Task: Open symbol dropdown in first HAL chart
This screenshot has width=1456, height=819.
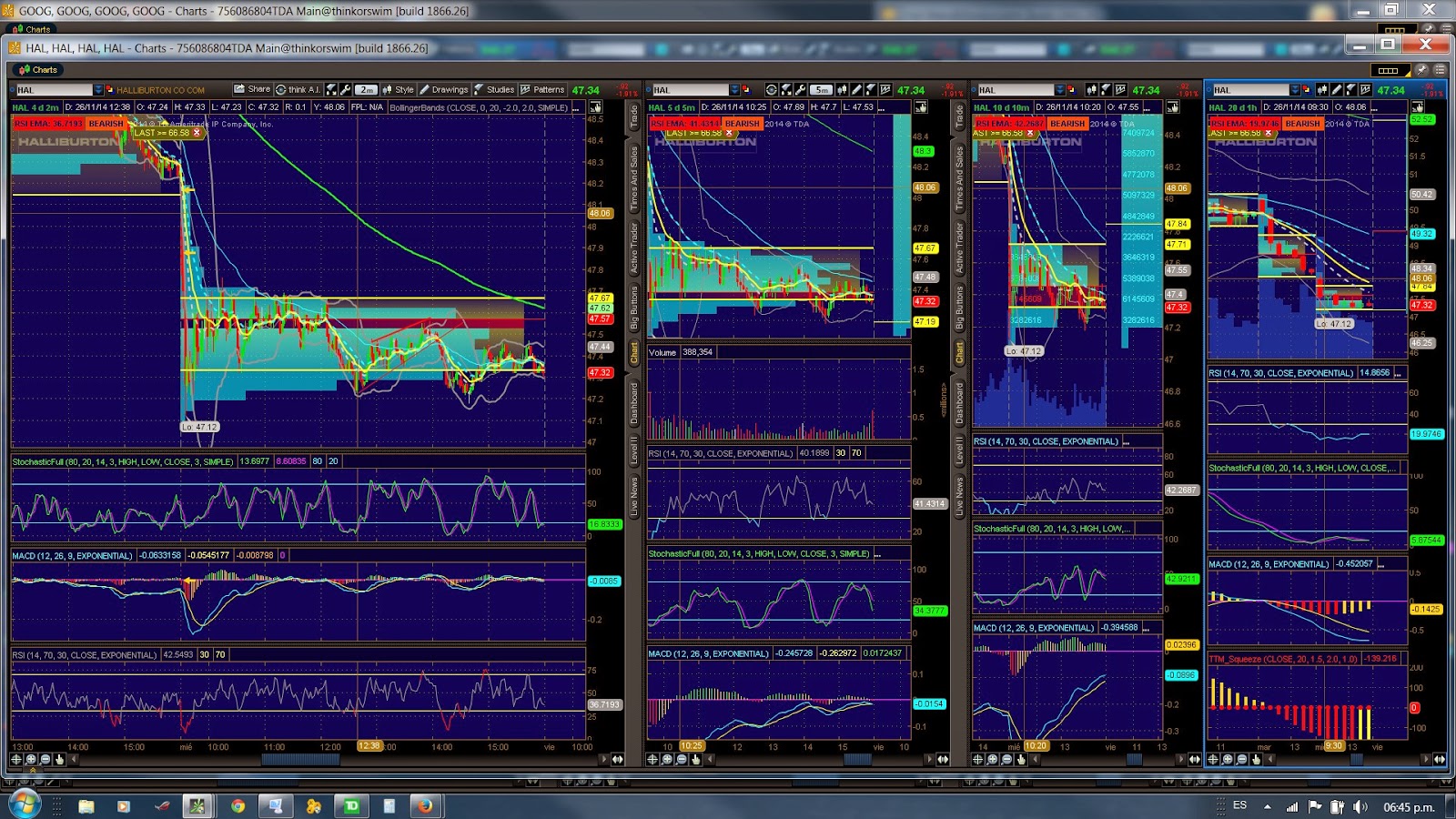Action: [x=98, y=90]
